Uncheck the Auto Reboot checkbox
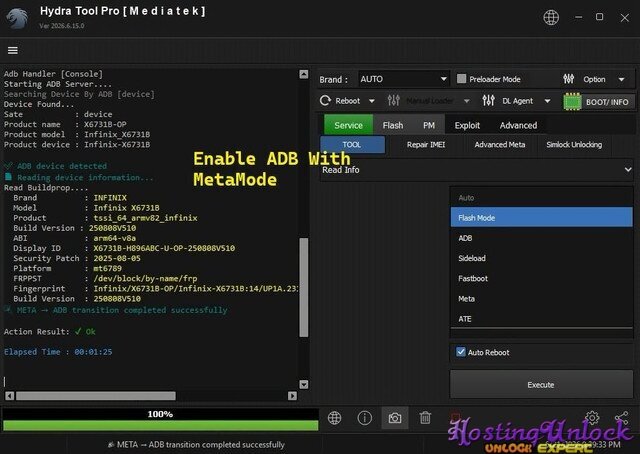This screenshot has height=454, width=640. pyautogui.click(x=461, y=352)
